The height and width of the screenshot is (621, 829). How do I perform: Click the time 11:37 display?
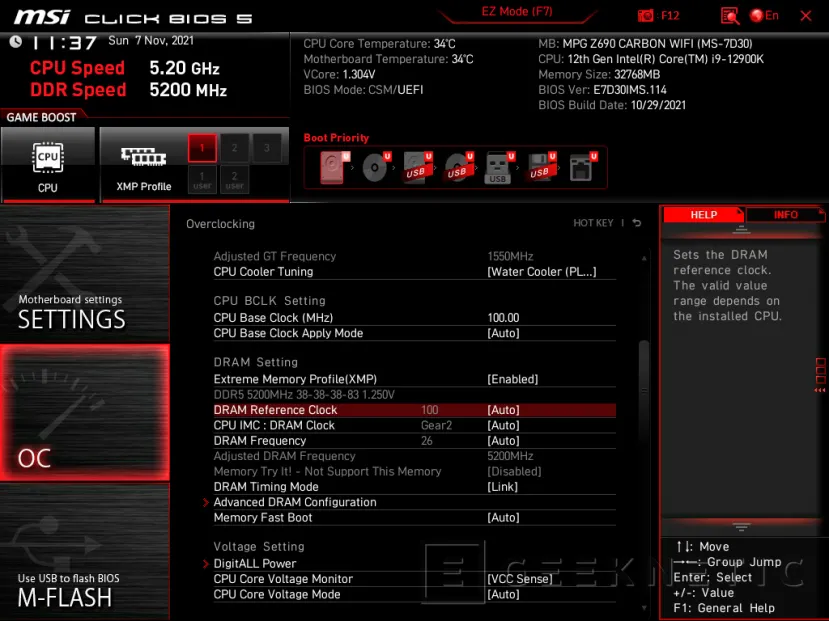click(x=65, y=42)
